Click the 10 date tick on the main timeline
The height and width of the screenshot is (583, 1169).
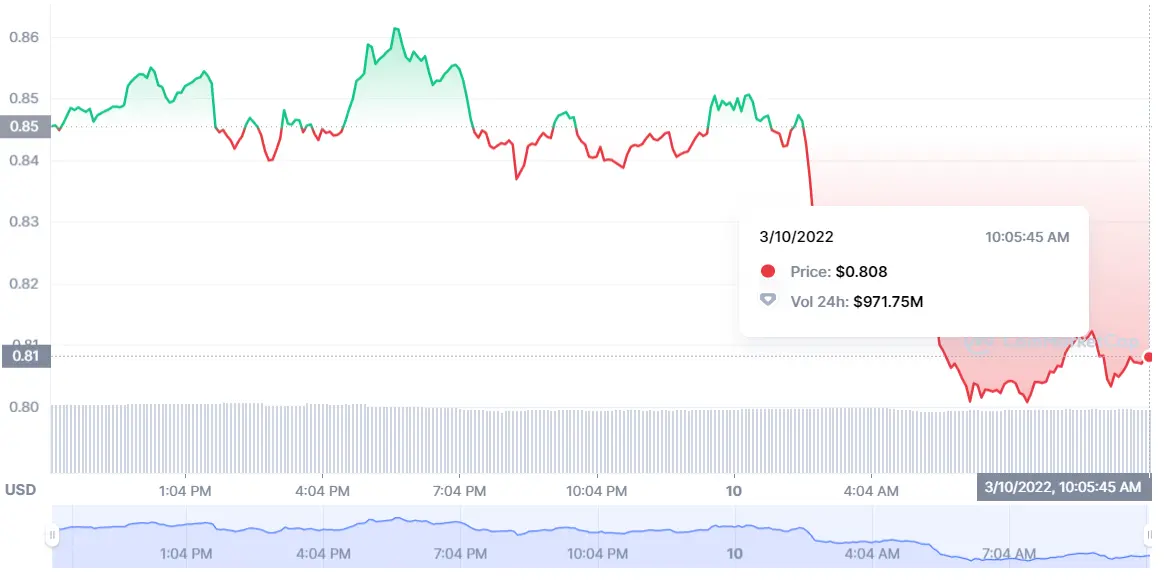click(x=733, y=491)
